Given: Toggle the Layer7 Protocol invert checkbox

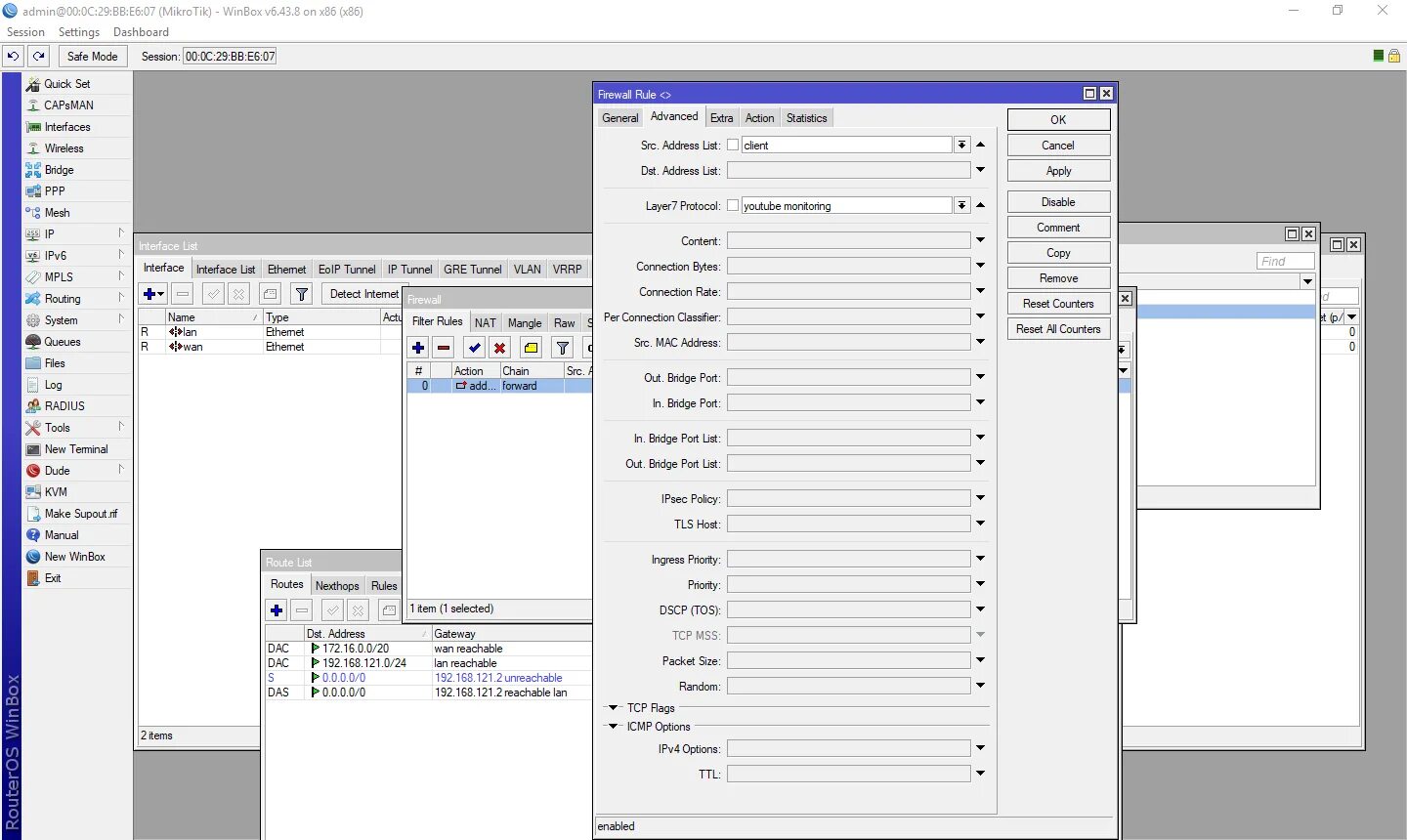Looking at the screenshot, I should (x=733, y=206).
